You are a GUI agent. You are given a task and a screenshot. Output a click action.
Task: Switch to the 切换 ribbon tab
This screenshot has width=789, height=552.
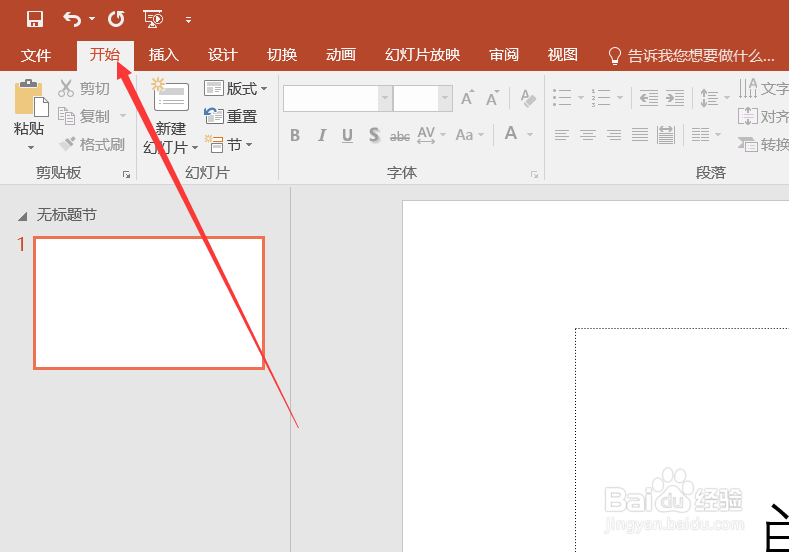[x=282, y=55]
